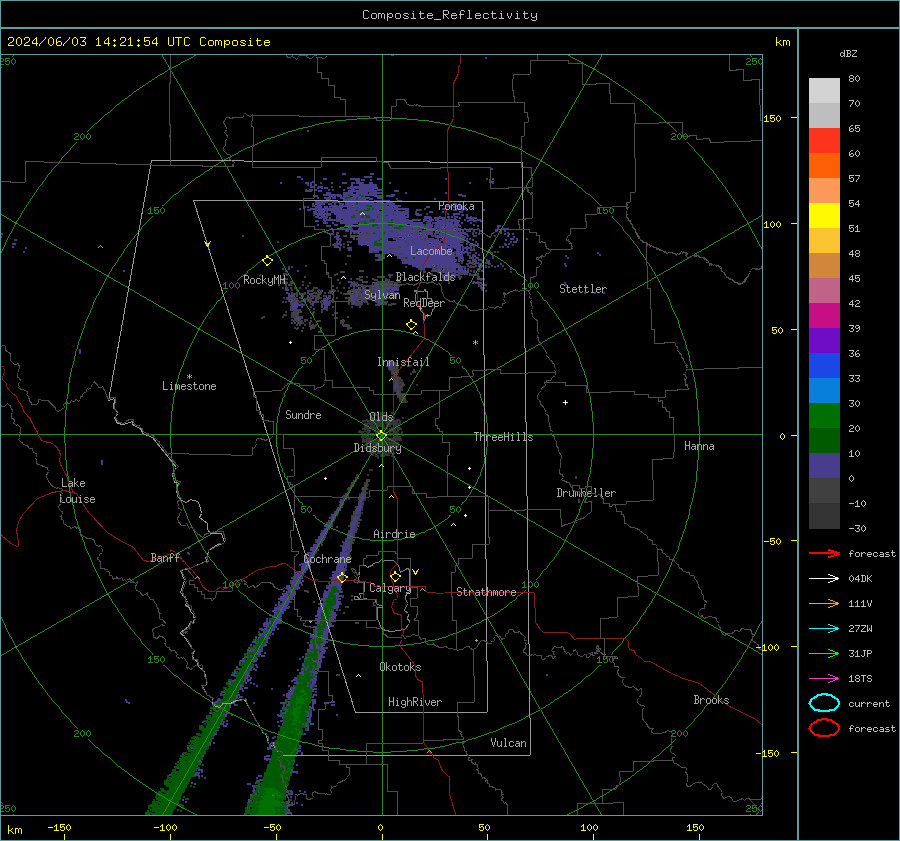Click the Stettler label
The width and height of the screenshot is (900, 841).
583,289
